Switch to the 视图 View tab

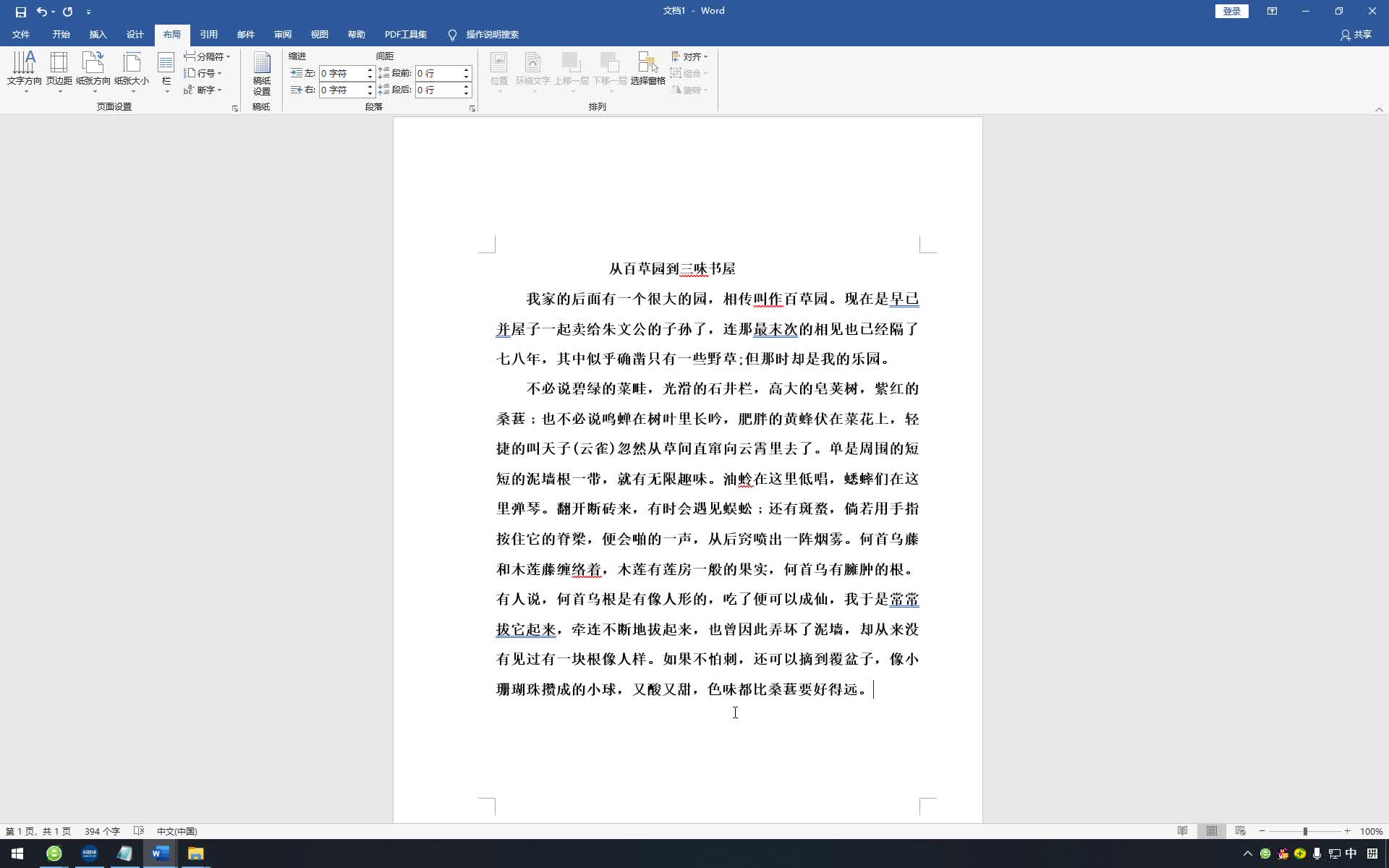point(320,35)
